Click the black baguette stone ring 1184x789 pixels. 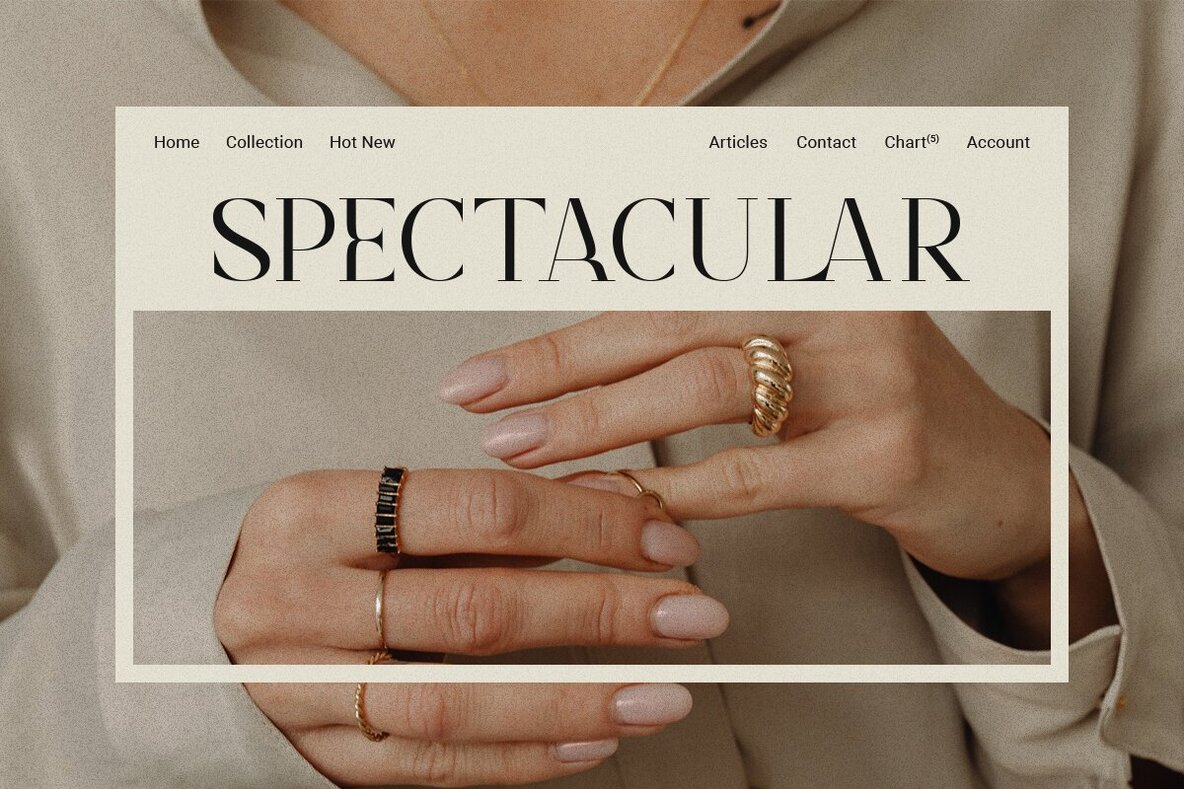[390, 510]
